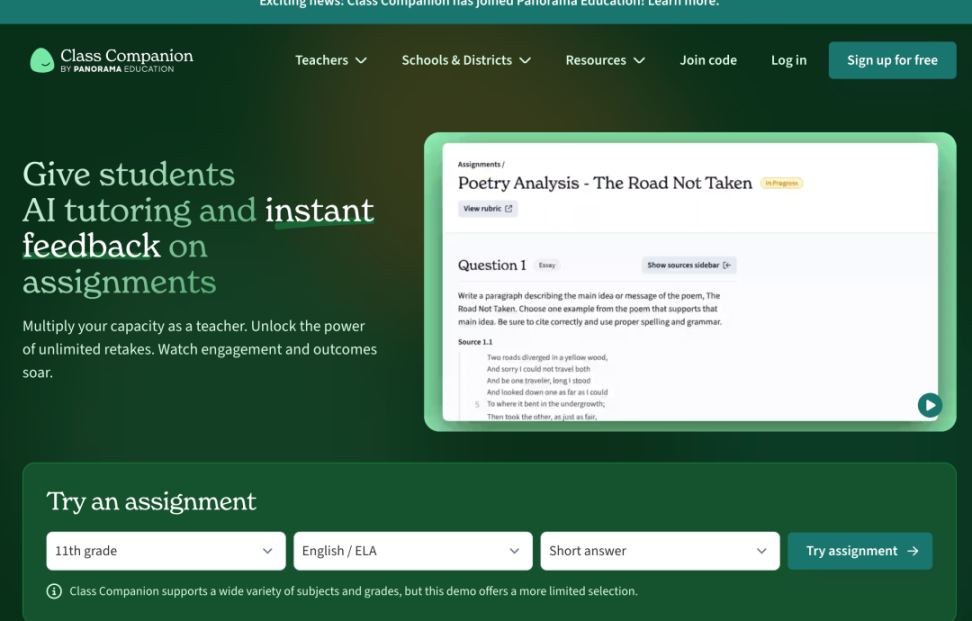Play the Poetry Analysis demo video
Image resolution: width=972 pixels, height=621 pixels.
pos(929,405)
